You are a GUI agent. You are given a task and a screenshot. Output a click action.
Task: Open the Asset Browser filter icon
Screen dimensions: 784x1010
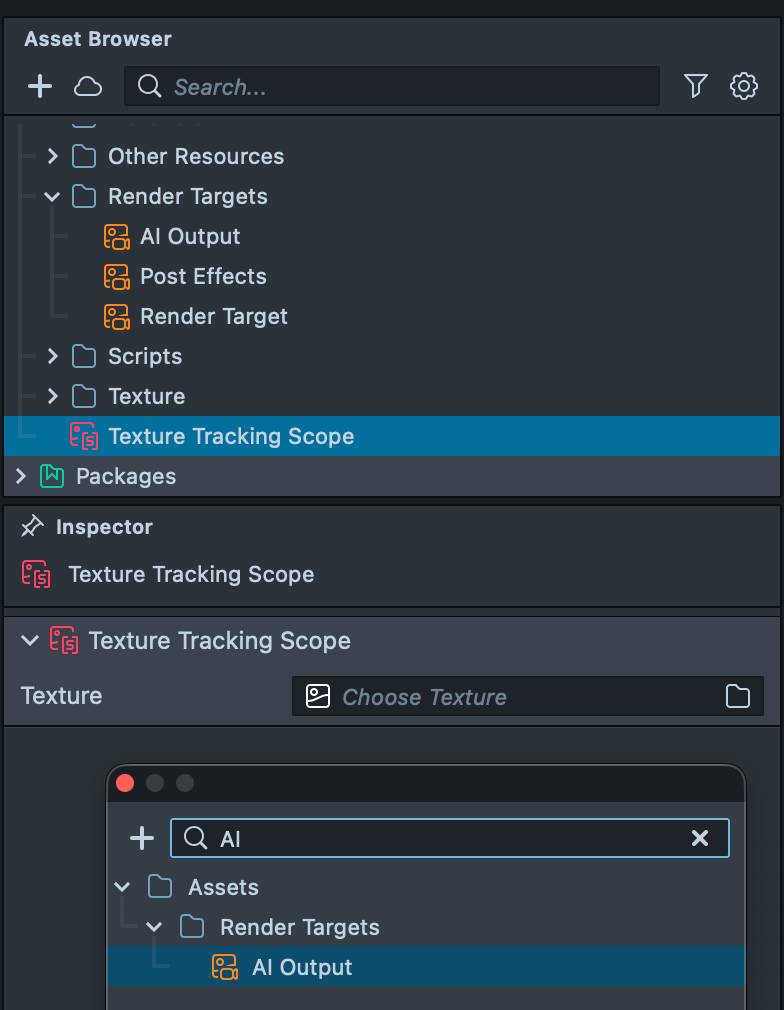pyautogui.click(x=696, y=87)
